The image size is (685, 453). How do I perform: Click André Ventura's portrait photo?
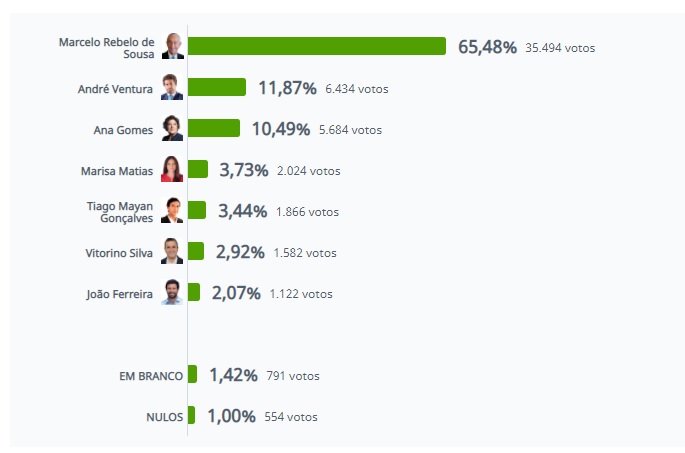(173, 88)
